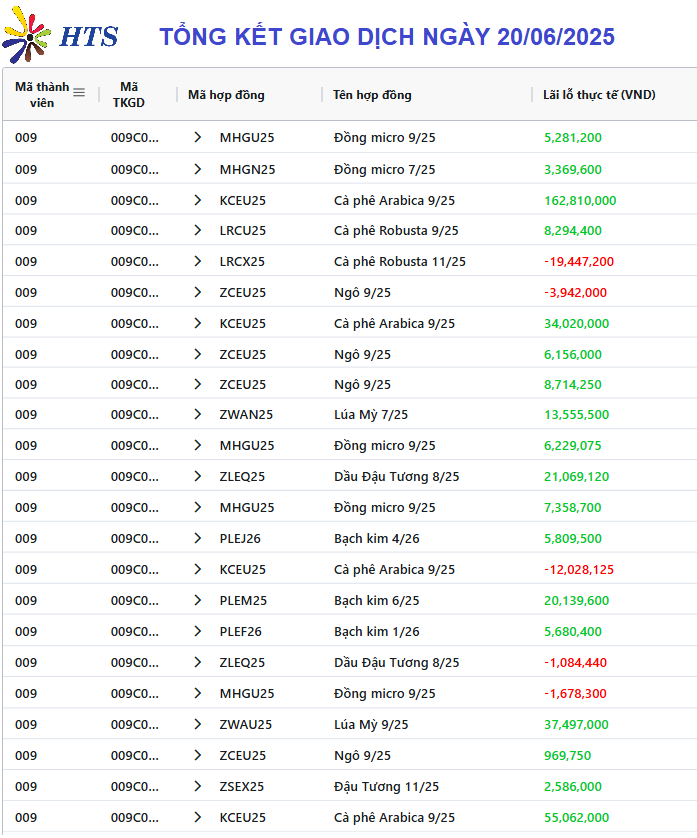The height and width of the screenshot is (838, 697).
Task: Sort by Lãi lỗ thực tế (VND) header
Action: point(599,95)
